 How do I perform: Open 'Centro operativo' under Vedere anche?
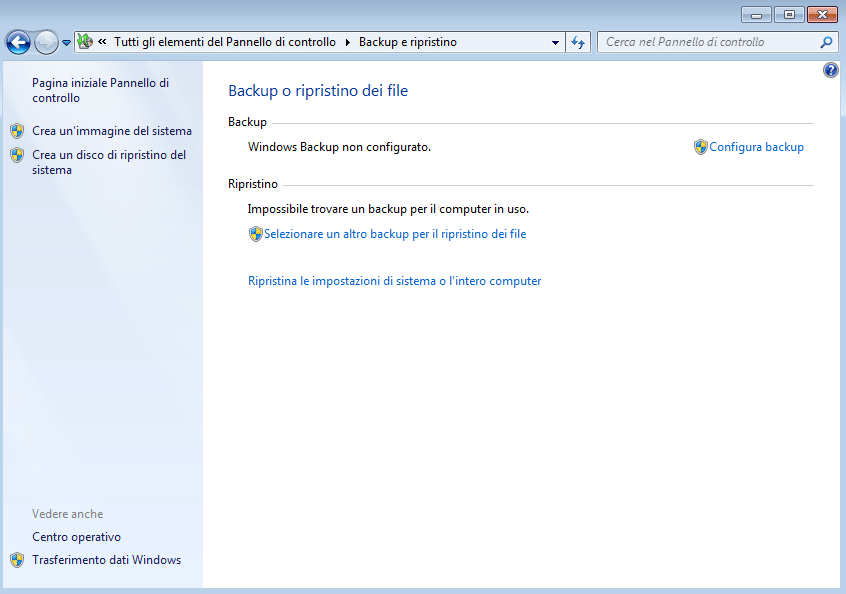click(x=77, y=537)
